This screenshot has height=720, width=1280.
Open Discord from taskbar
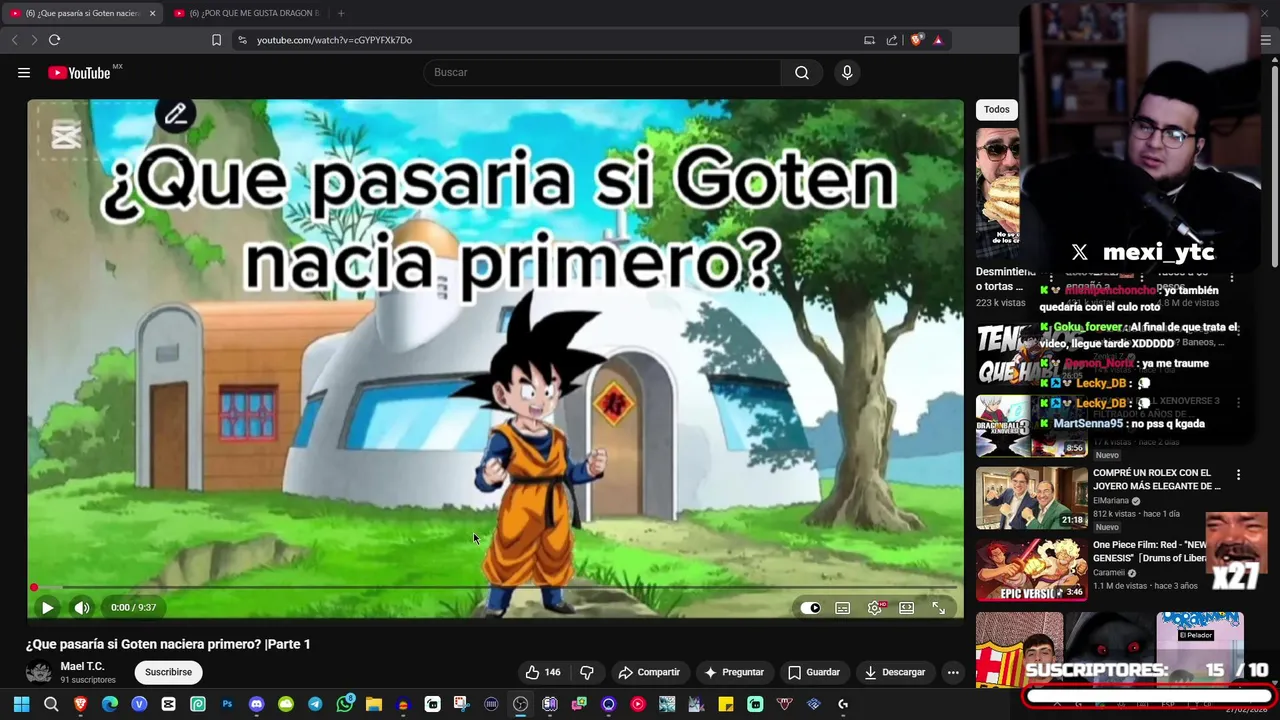point(256,704)
